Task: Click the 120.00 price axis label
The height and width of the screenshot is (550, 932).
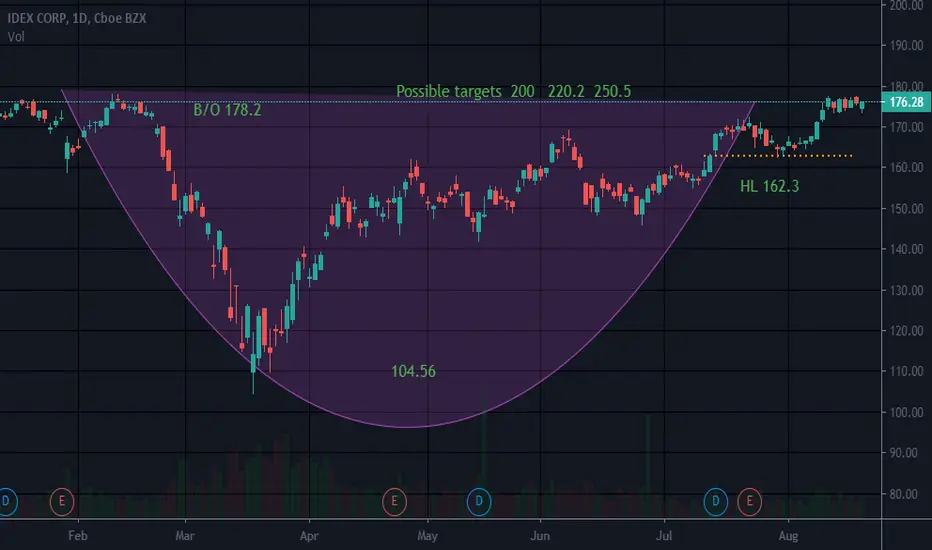Action: tap(906, 331)
